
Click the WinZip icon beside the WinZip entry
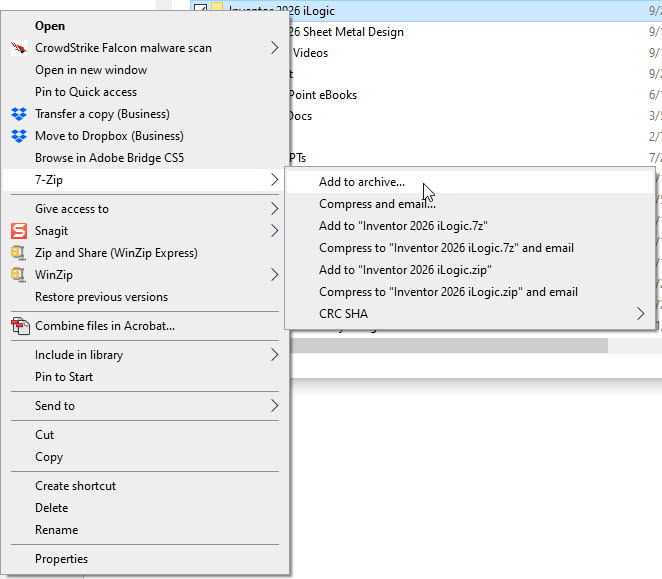(x=19, y=275)
